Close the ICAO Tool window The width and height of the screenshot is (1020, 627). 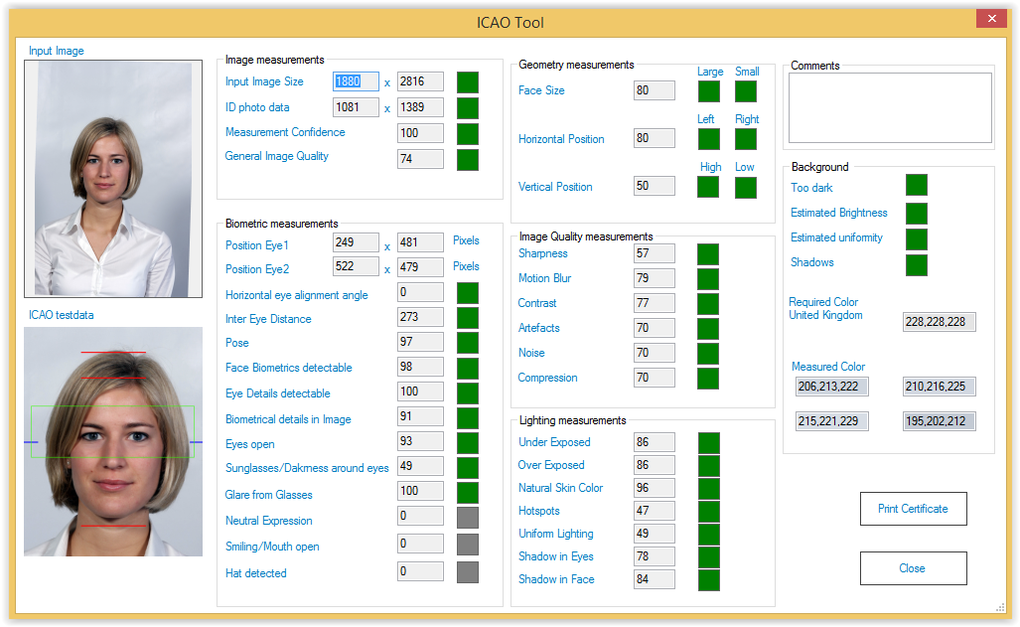tap(992, 19)
